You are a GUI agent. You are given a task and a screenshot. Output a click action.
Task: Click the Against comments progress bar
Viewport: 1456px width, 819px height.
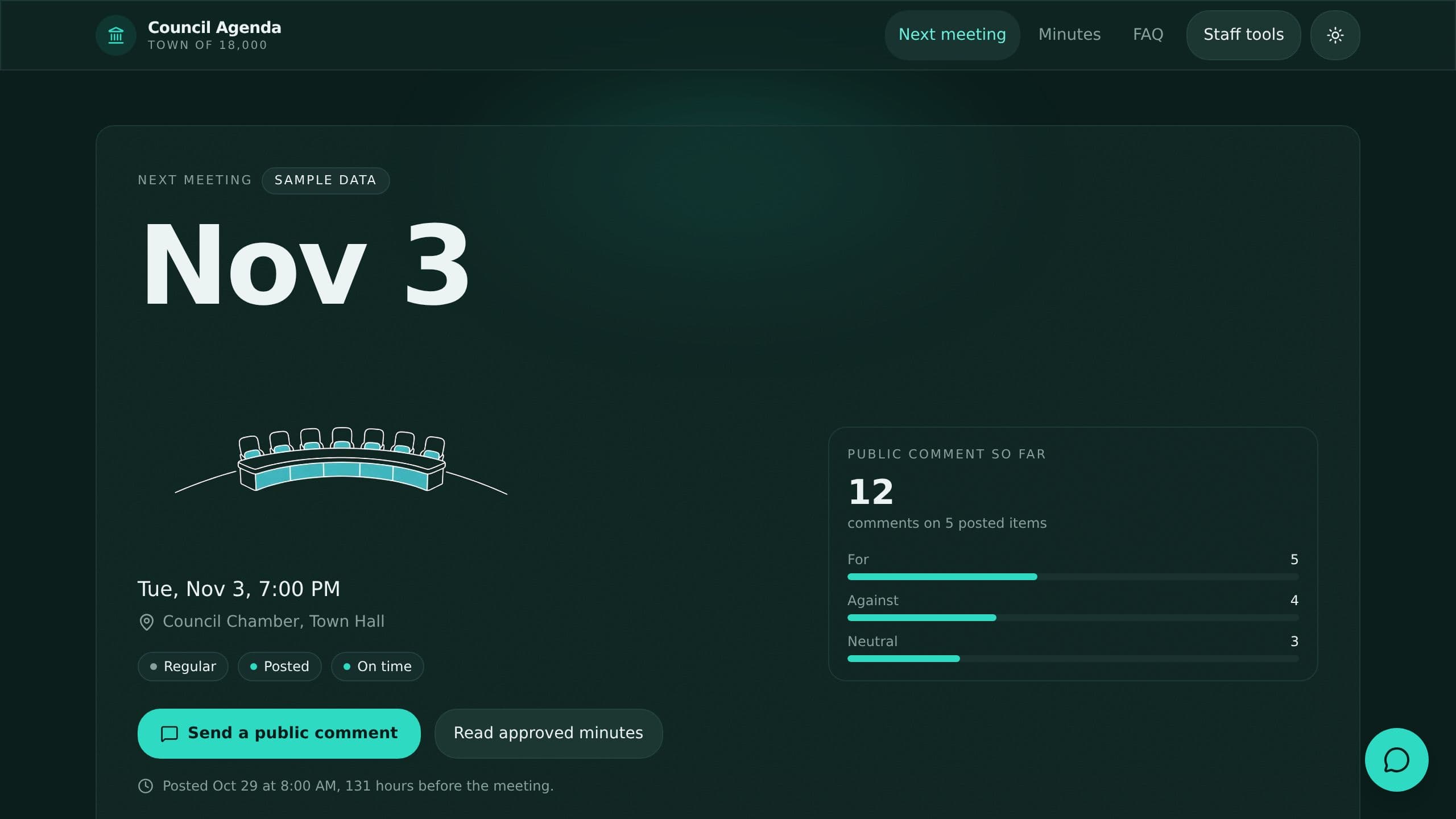tap(1073, 618)
